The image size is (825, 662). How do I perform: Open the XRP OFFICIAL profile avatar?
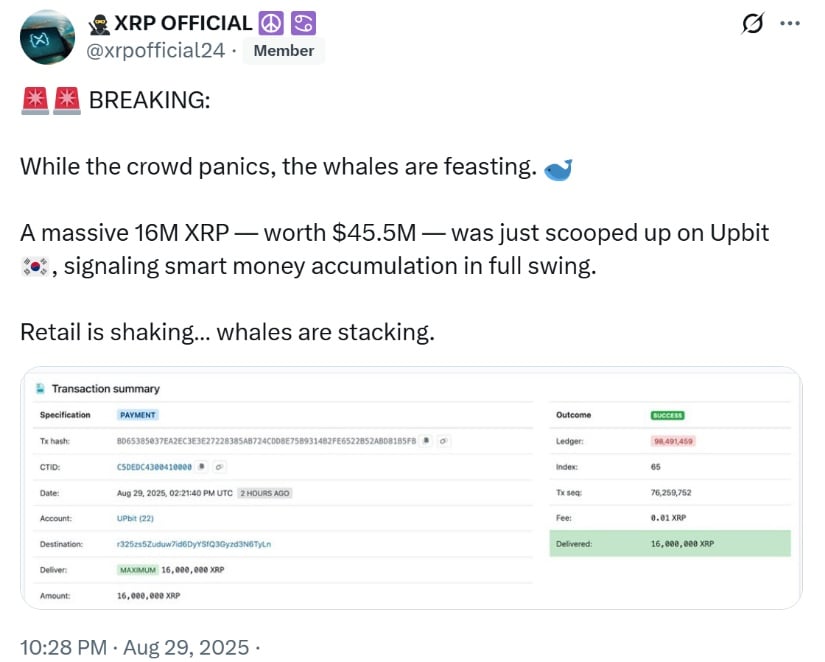coord(47,38)
